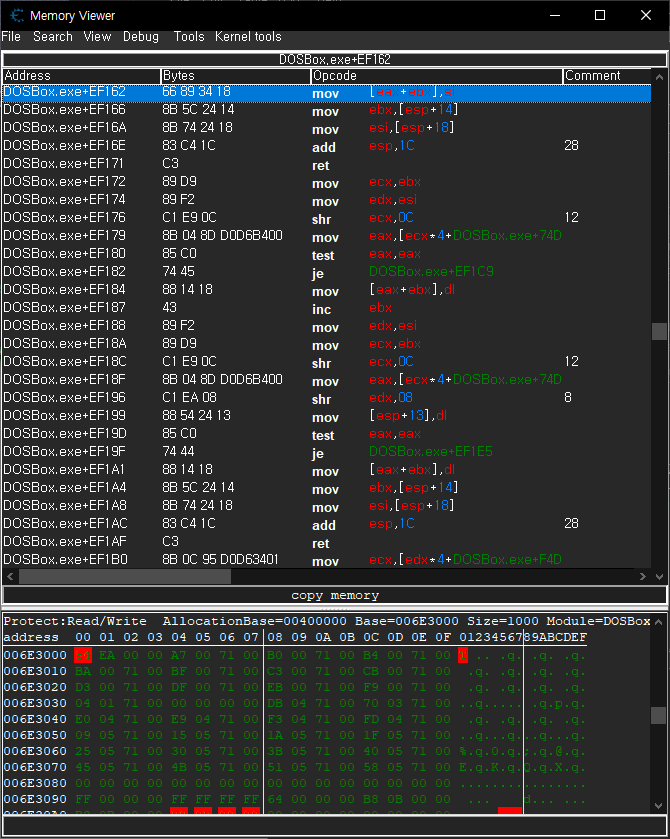This screenshot has height=839, width=670.
Task: Select the DOSBox.exe+EF174 mov edx,esi row
Action: (326, 200)
